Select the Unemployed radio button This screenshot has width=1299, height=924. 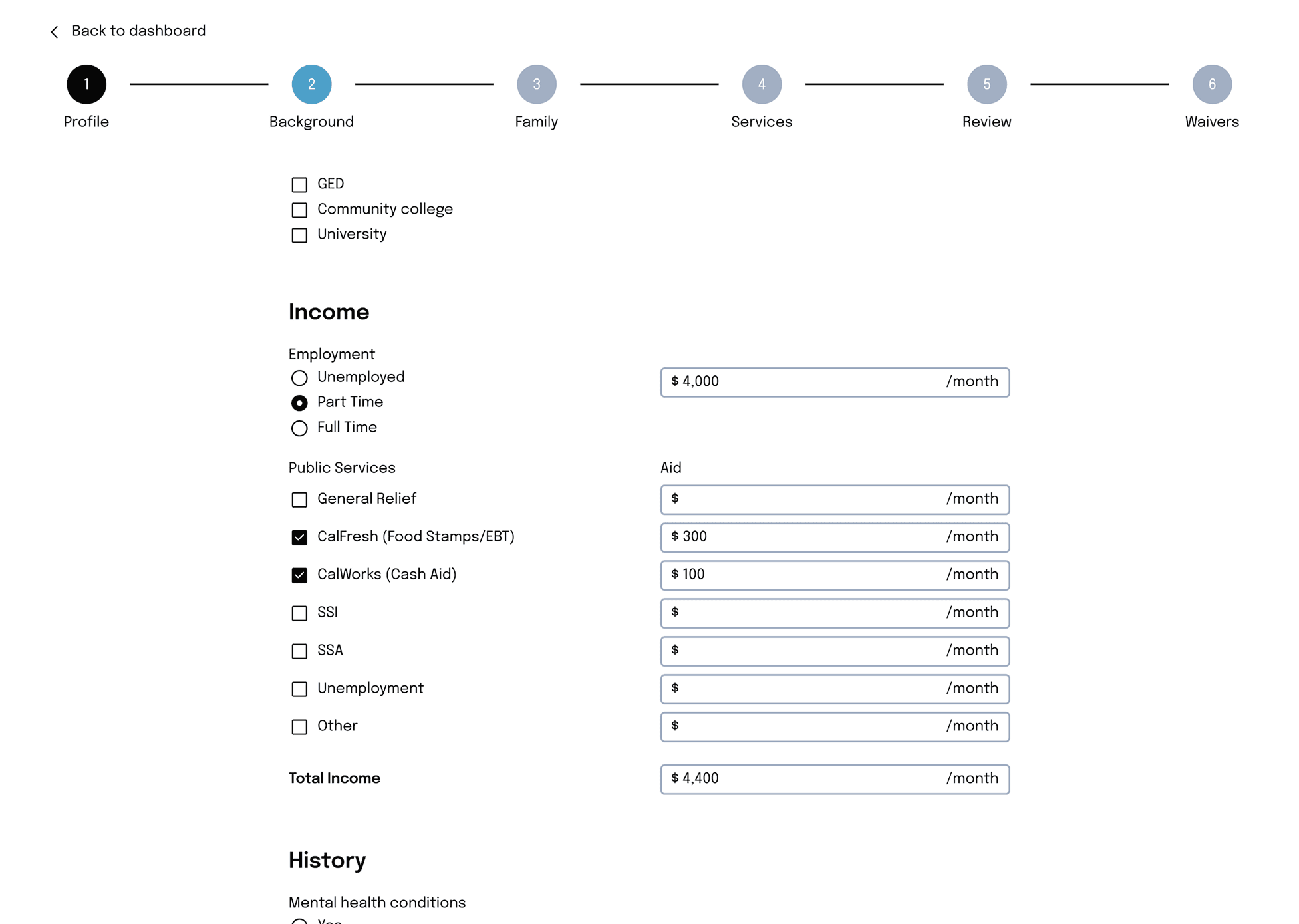coord(299,378)
